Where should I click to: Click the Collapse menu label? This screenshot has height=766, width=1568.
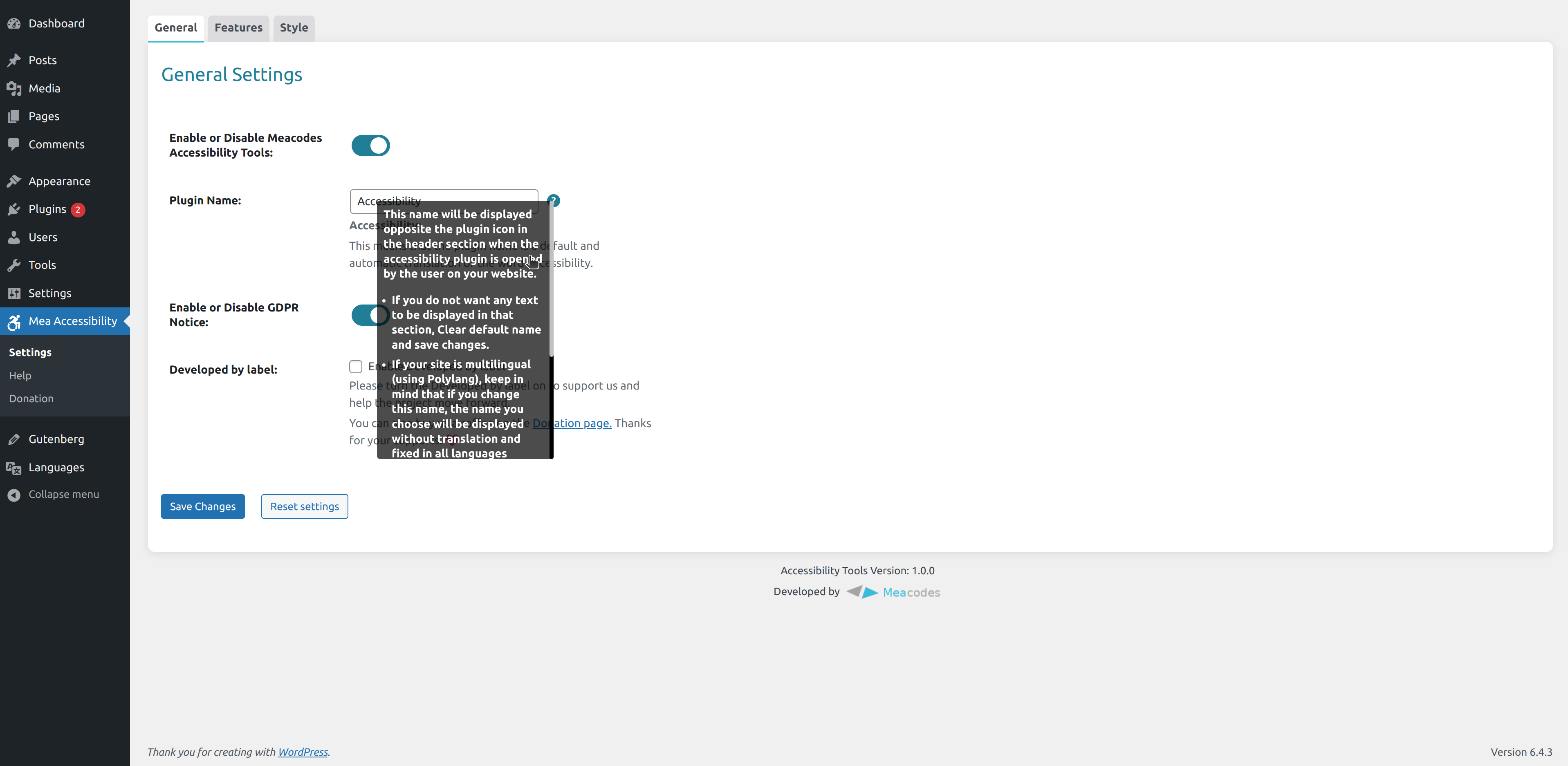pos(64,494)
